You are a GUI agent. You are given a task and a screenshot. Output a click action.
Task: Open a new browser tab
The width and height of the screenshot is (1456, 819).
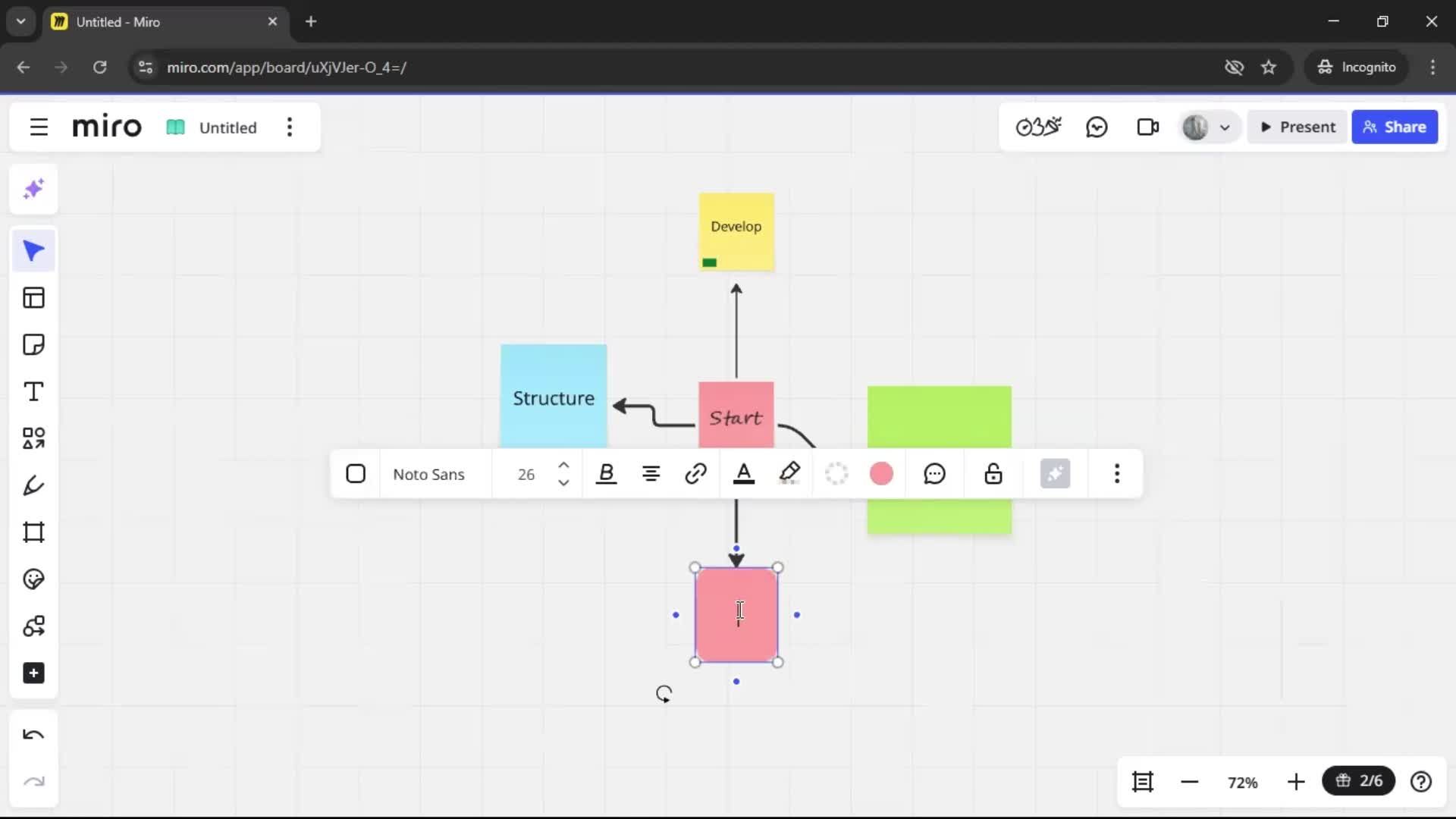coord(311,22)
